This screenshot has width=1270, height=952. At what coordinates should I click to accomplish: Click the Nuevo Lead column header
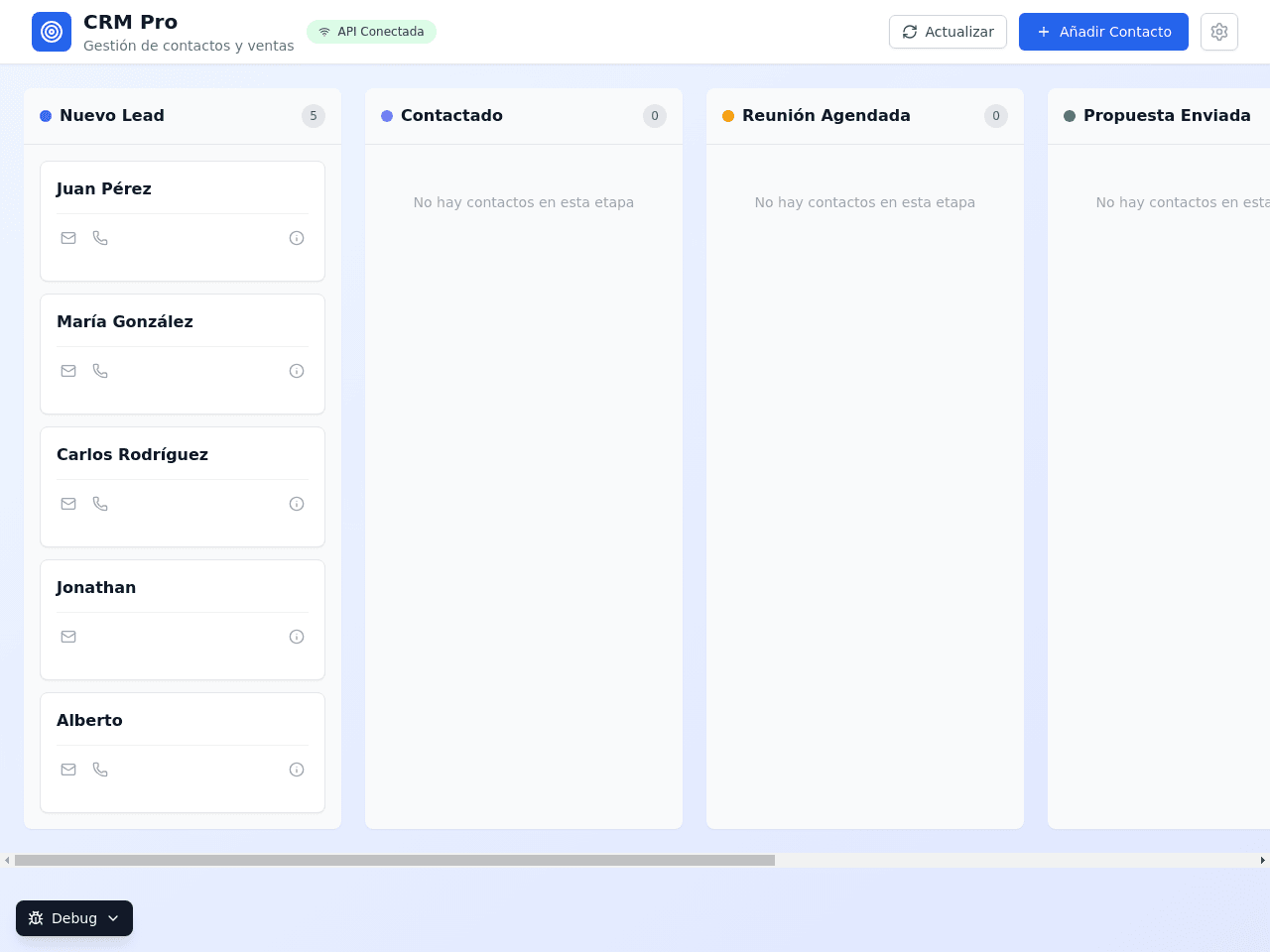point(183,116)
